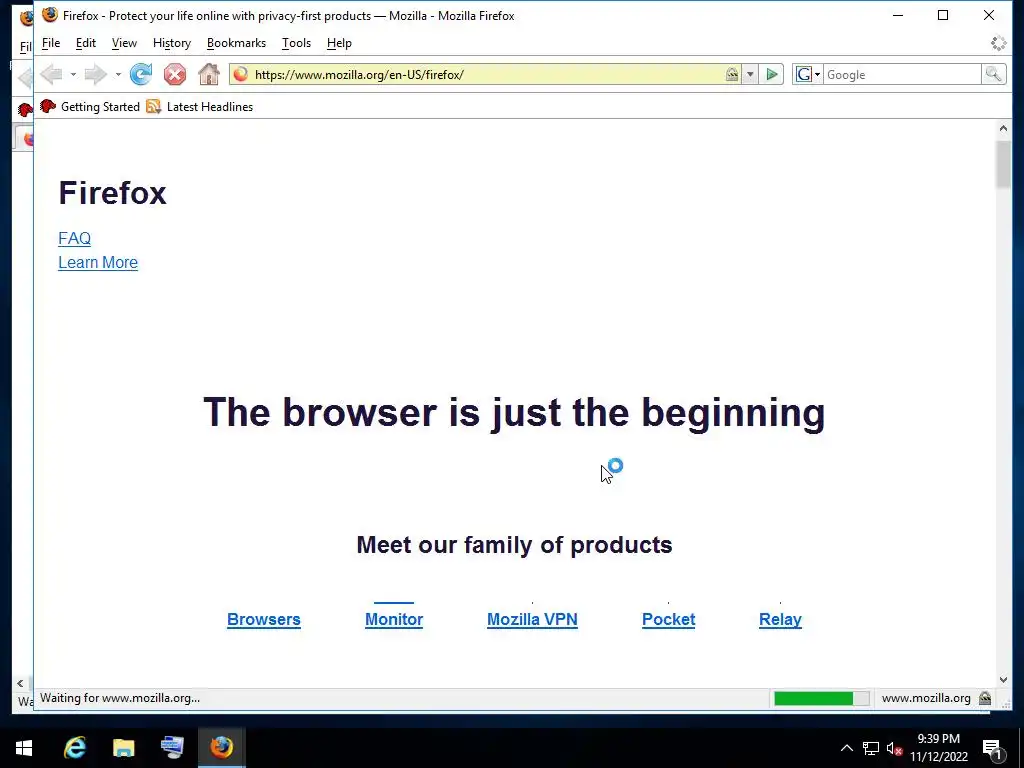Show hidden system tray icons

[x=846, y=748]
